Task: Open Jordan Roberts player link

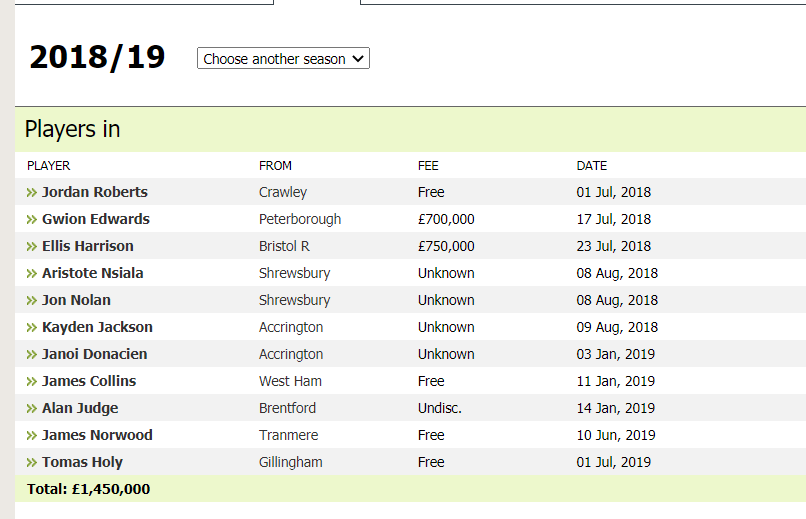Action: tap(95, 192)
